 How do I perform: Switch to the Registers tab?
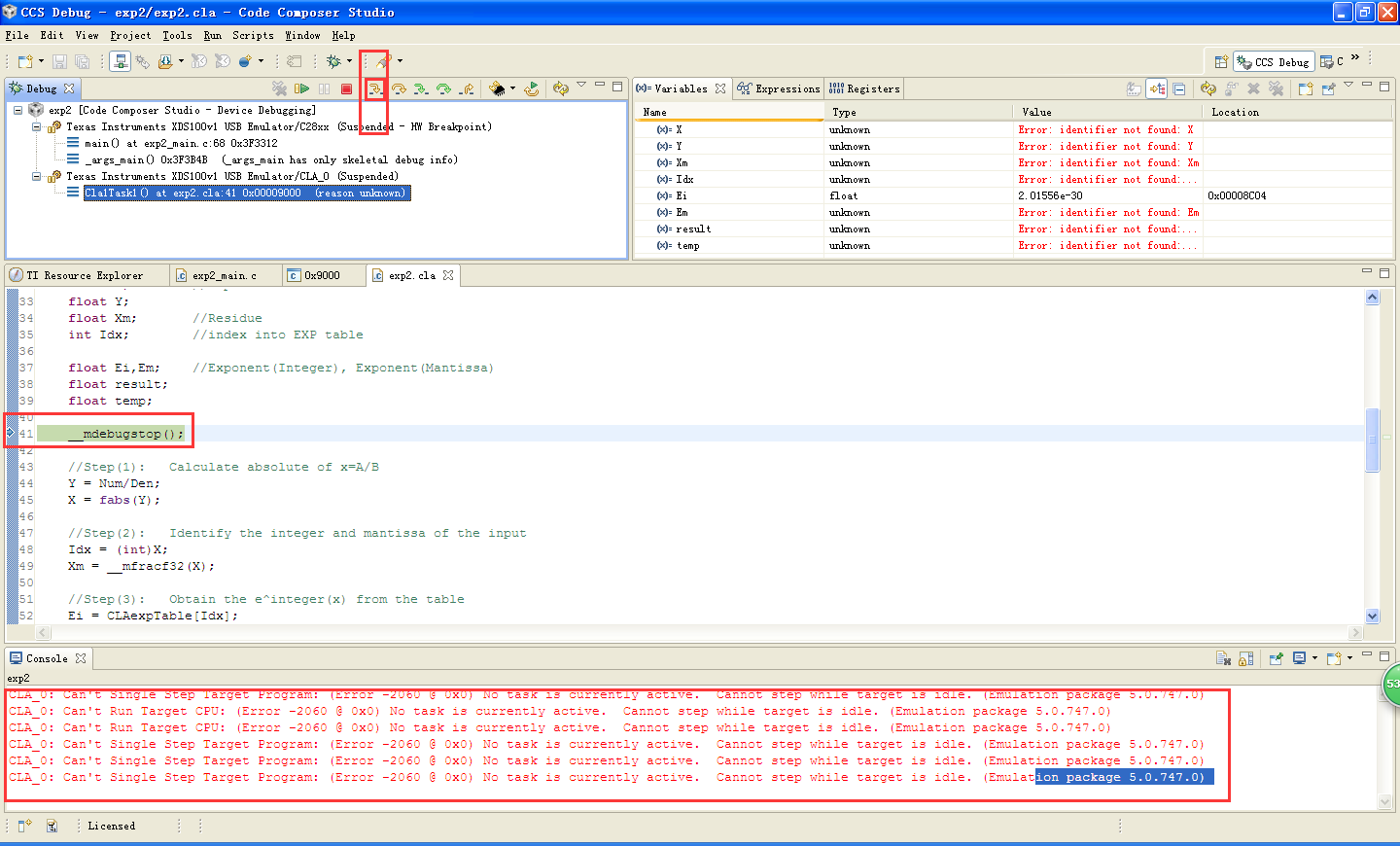(x=864, y=88)
